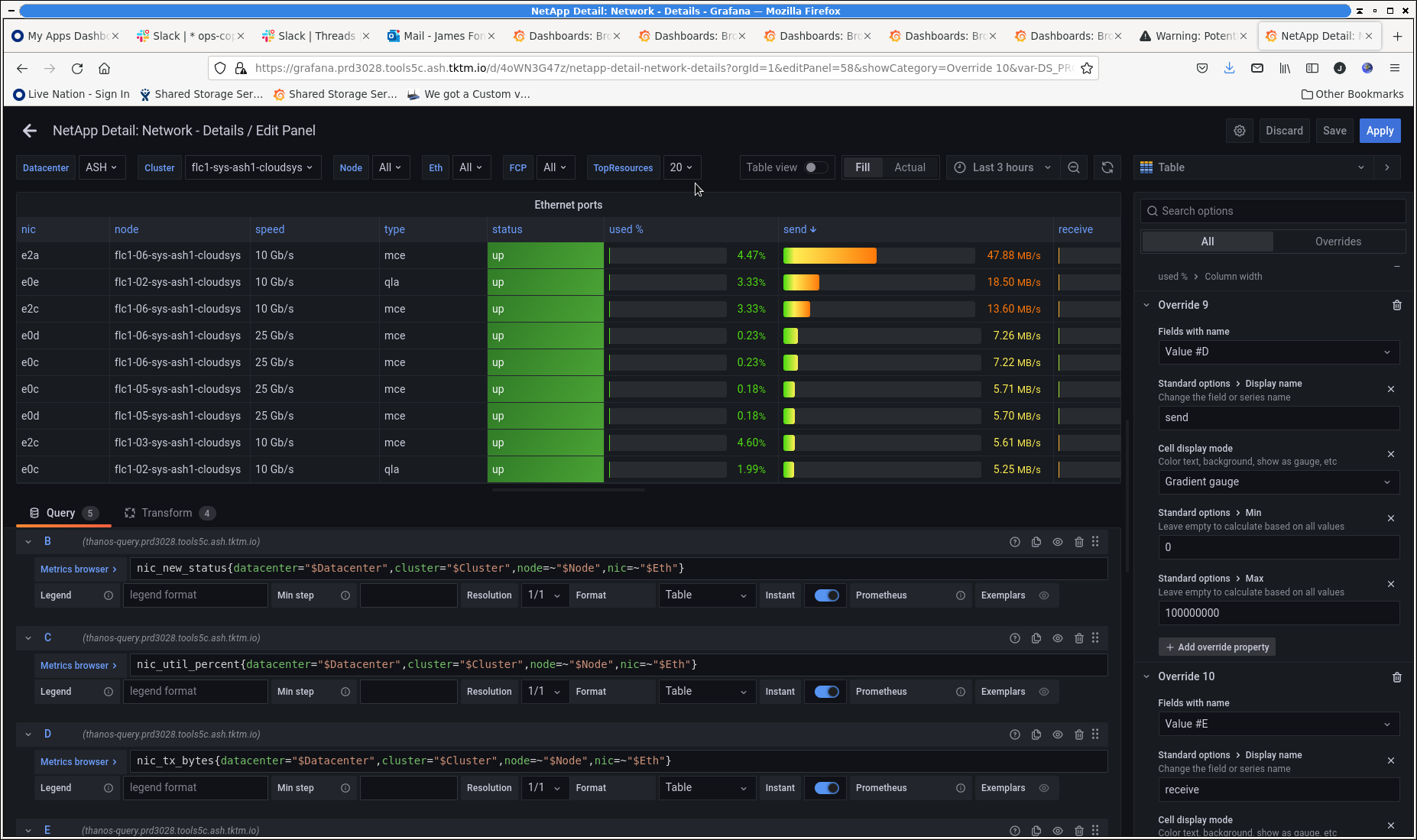The image size is (1417, 840).
Task: Refresh the dashboard with the refresh icon
Action: (1107, 167)
